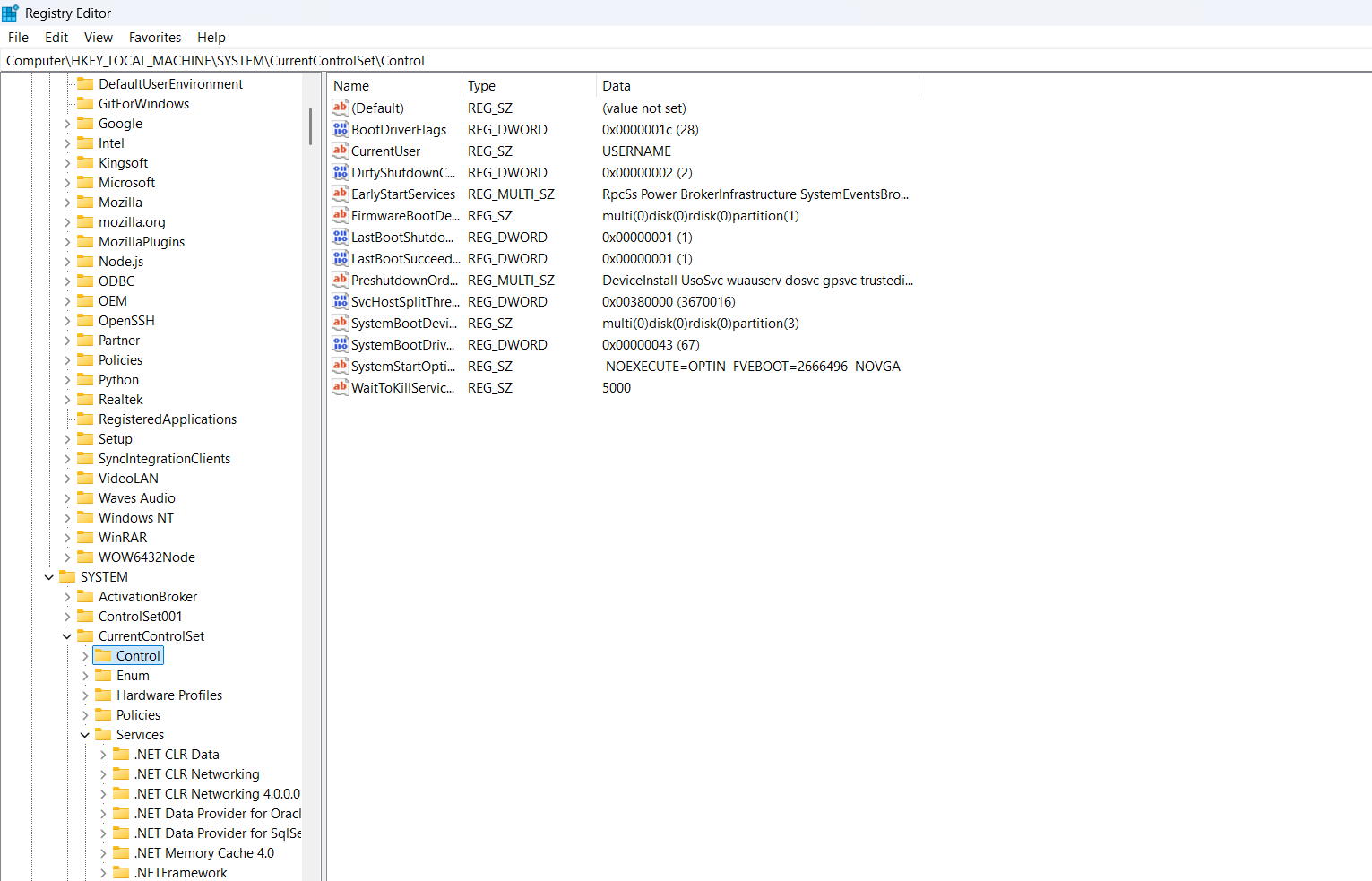Select the WaitToKillServiceTimeout string icon
The image size is (1372, 881).
tap(341, 388)
